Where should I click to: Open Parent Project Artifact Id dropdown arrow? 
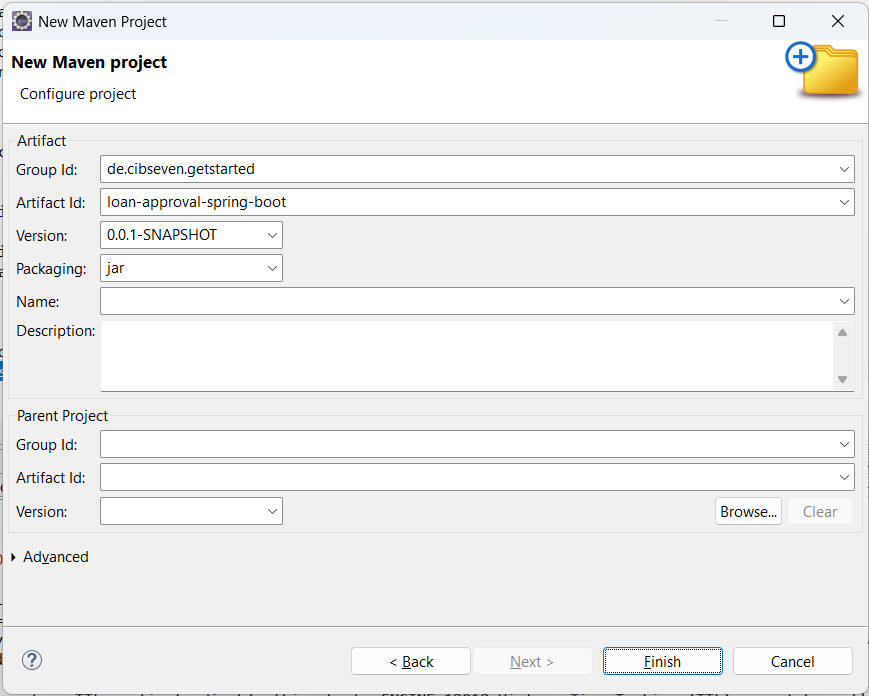[x=844, y=477]
